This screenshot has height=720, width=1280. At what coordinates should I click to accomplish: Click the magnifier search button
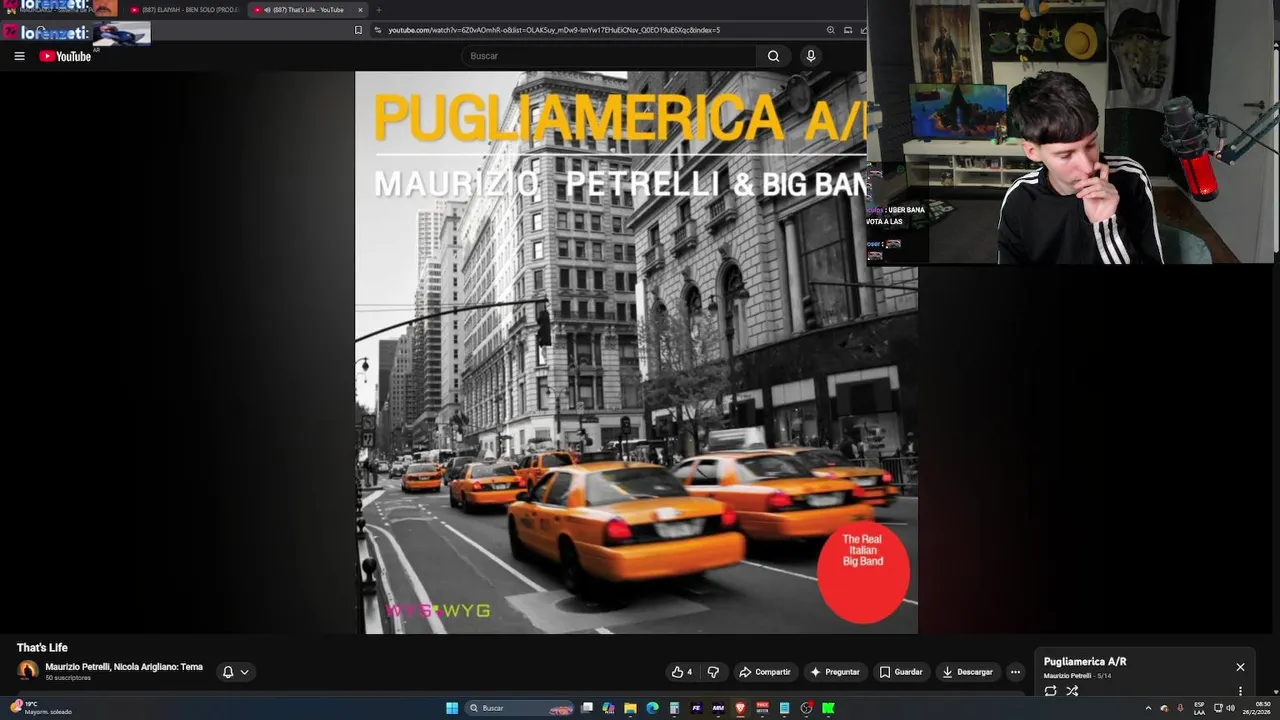click(x=773, y=56)
